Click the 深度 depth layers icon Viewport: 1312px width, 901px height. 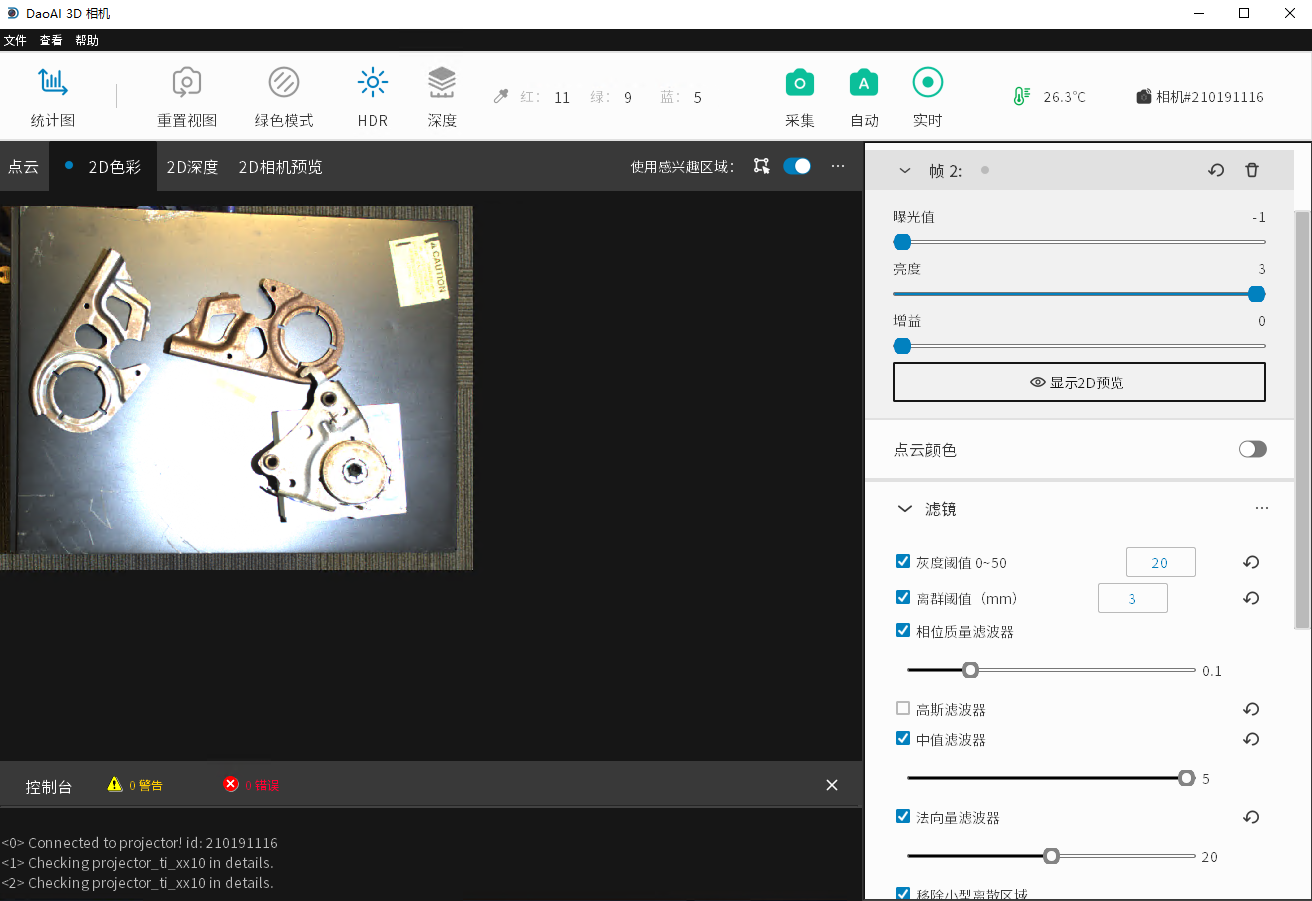(x=442, y=84)
